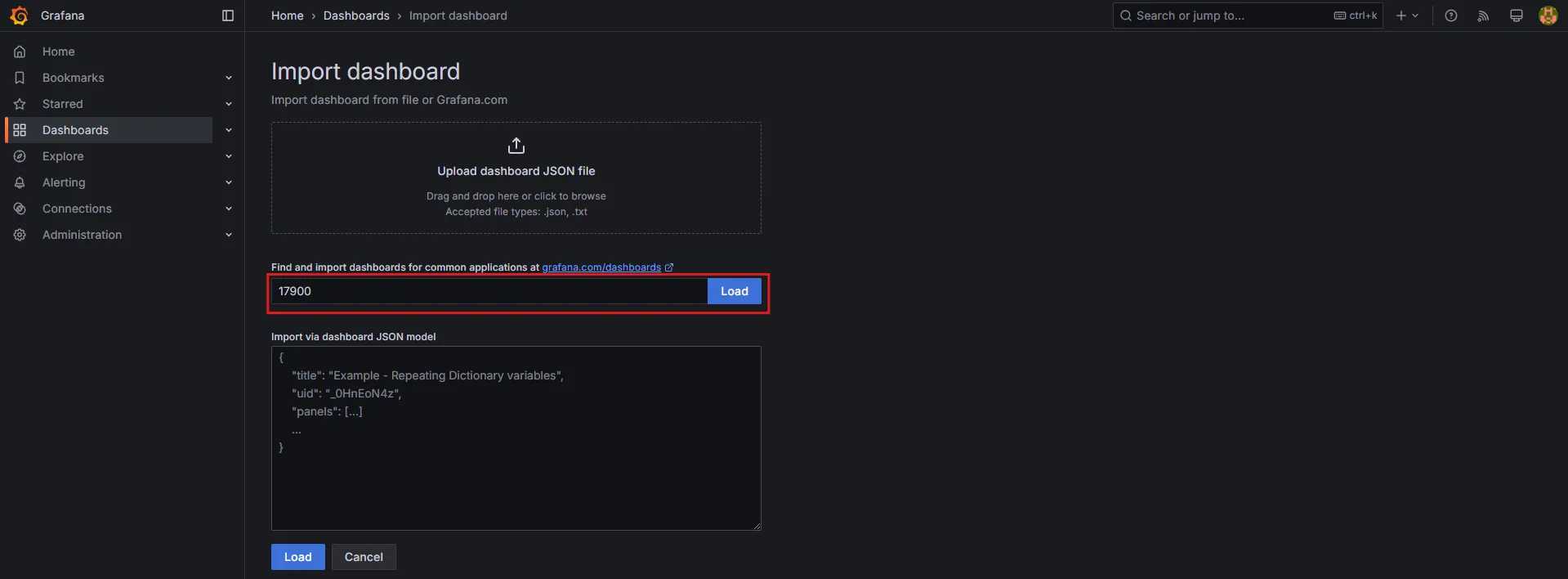The height and width of the screenshot is (579, 1568).
Task: Click the search magnifier icon
Action: coord(1126,16)
